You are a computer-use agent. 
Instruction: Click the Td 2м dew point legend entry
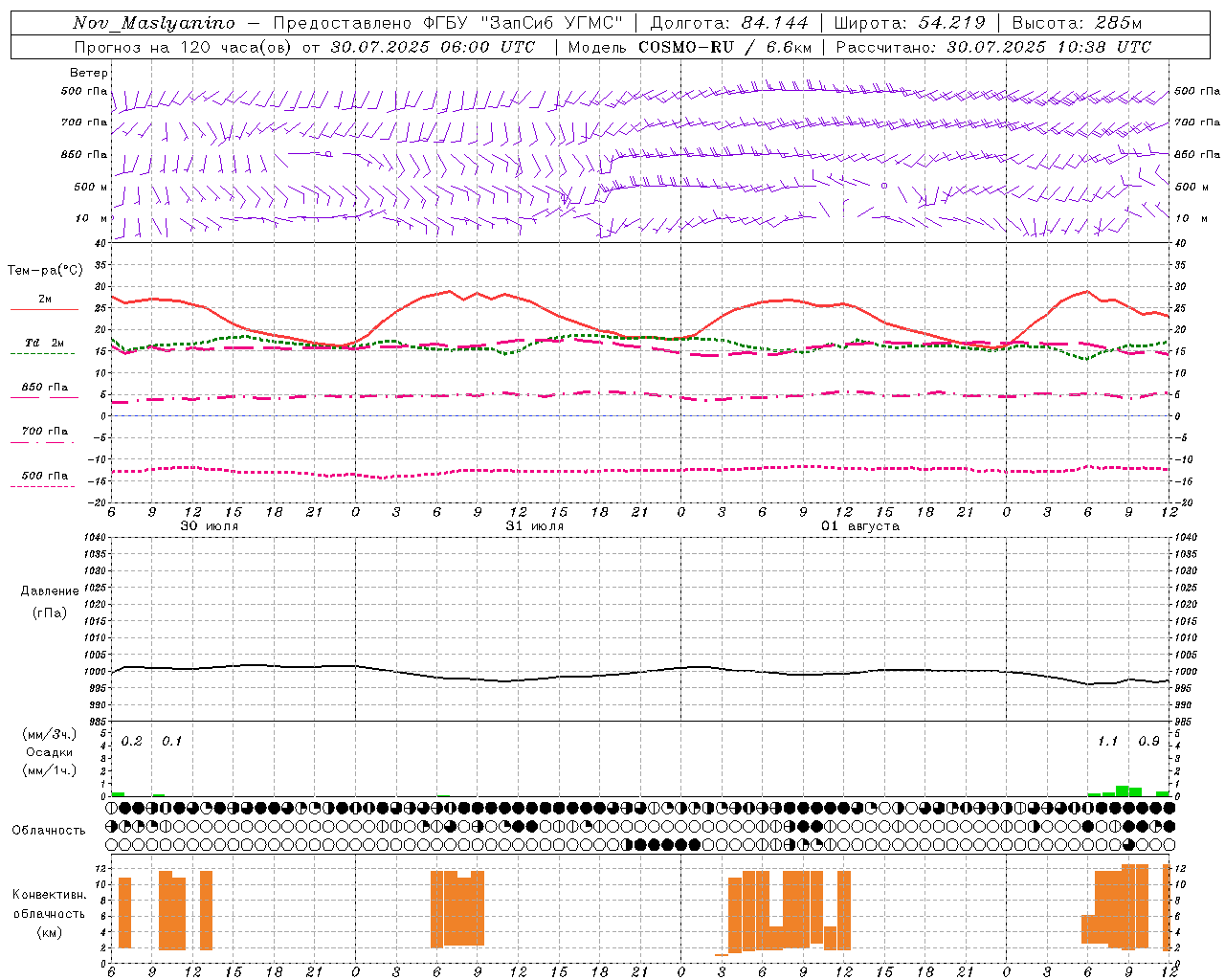point(44,343)
